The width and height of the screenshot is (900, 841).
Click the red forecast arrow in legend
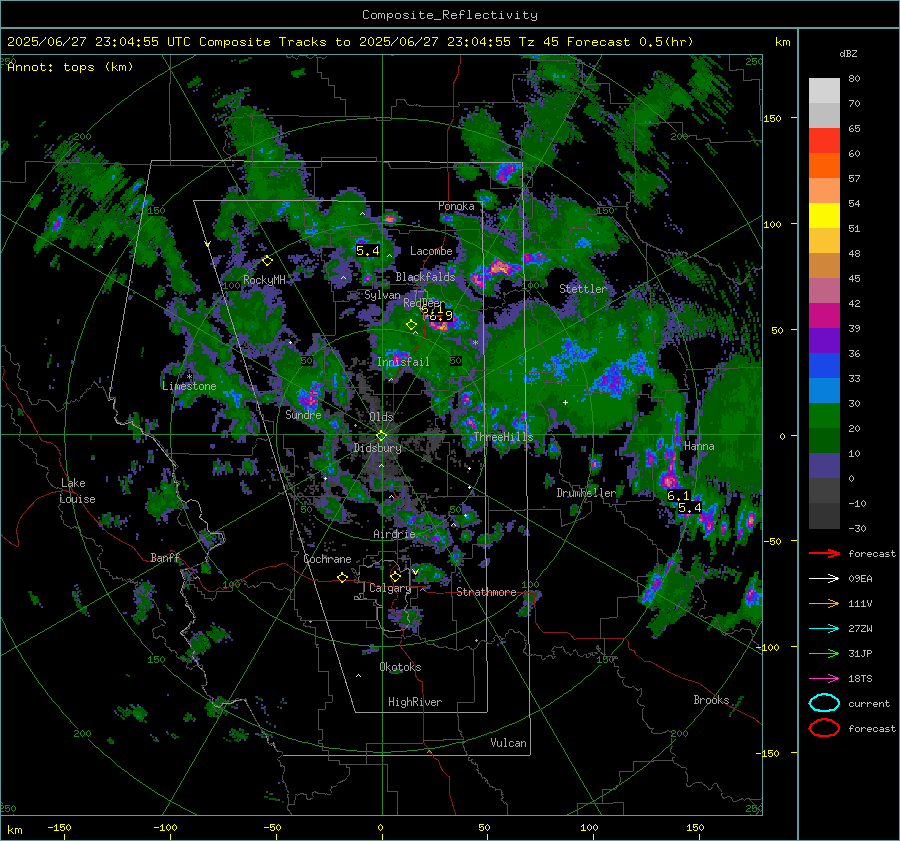coord(824,553)
